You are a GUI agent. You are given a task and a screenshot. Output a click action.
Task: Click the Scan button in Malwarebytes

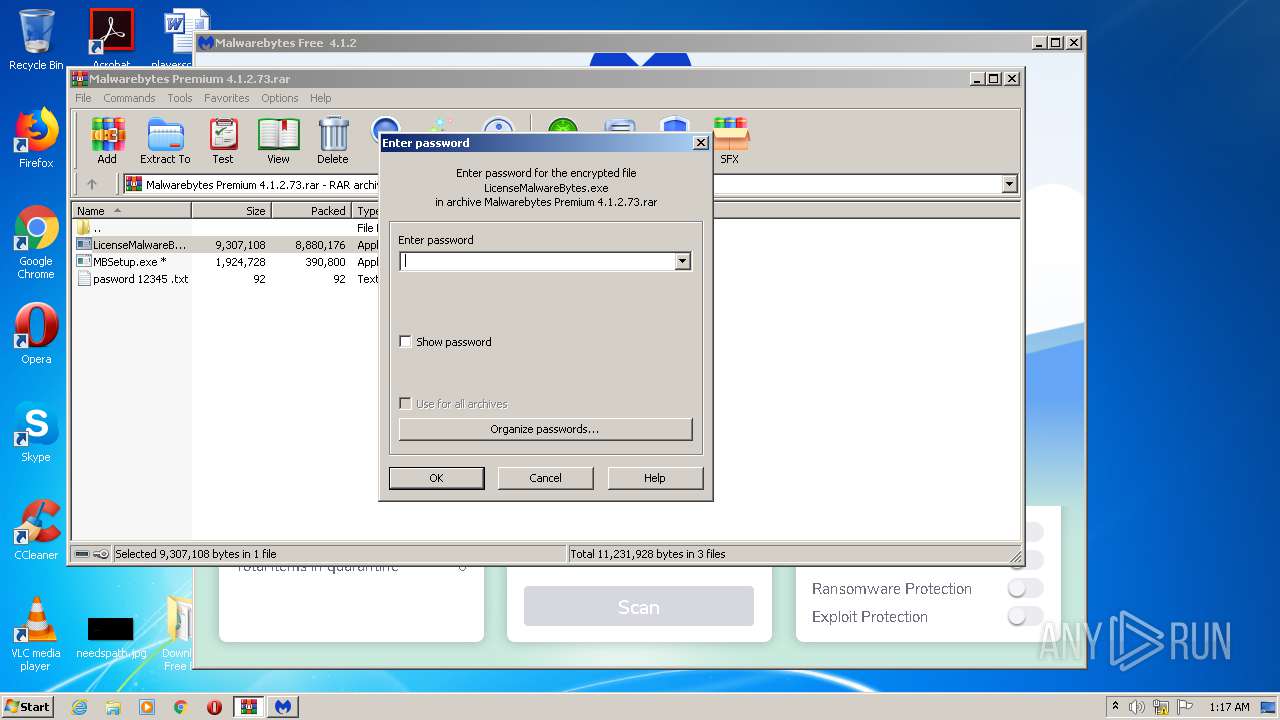(638, 607)
